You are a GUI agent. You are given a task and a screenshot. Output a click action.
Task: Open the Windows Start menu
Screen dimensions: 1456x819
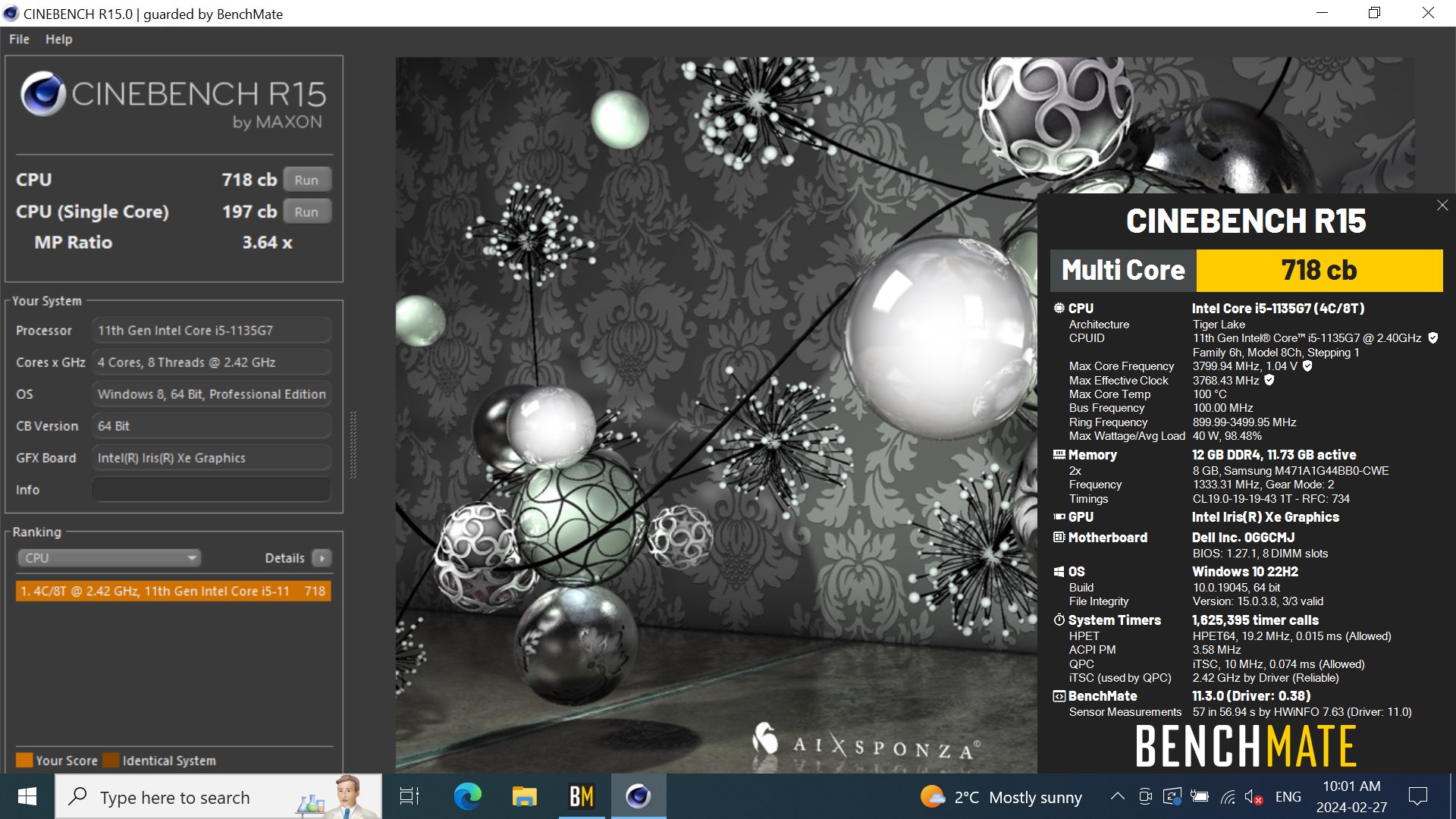[27, 797]
